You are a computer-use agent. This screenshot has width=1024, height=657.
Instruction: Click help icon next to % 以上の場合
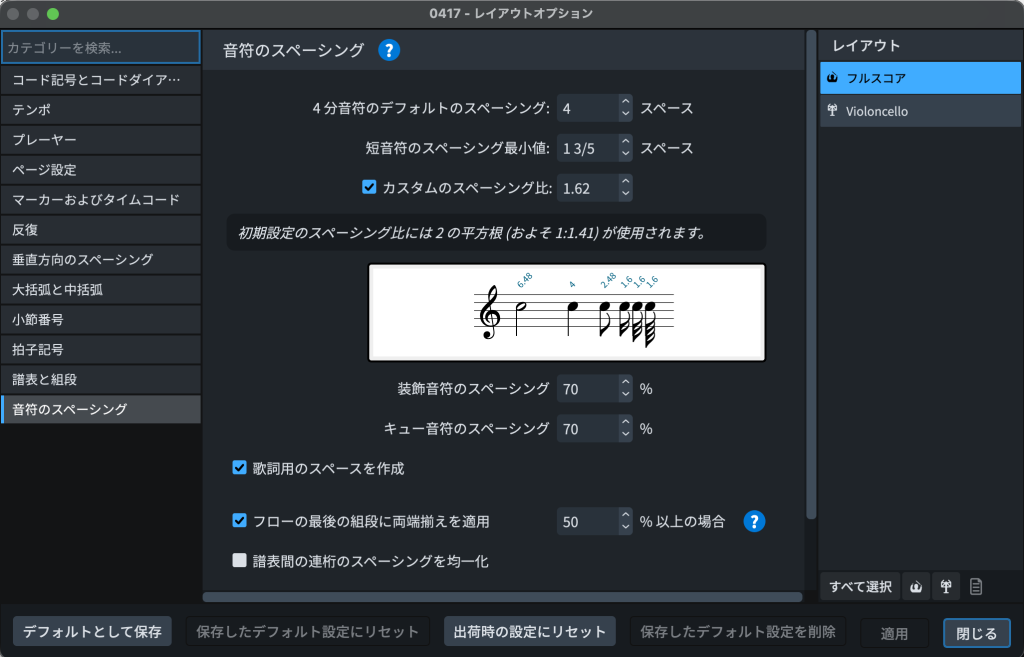(x=754, y=521)
